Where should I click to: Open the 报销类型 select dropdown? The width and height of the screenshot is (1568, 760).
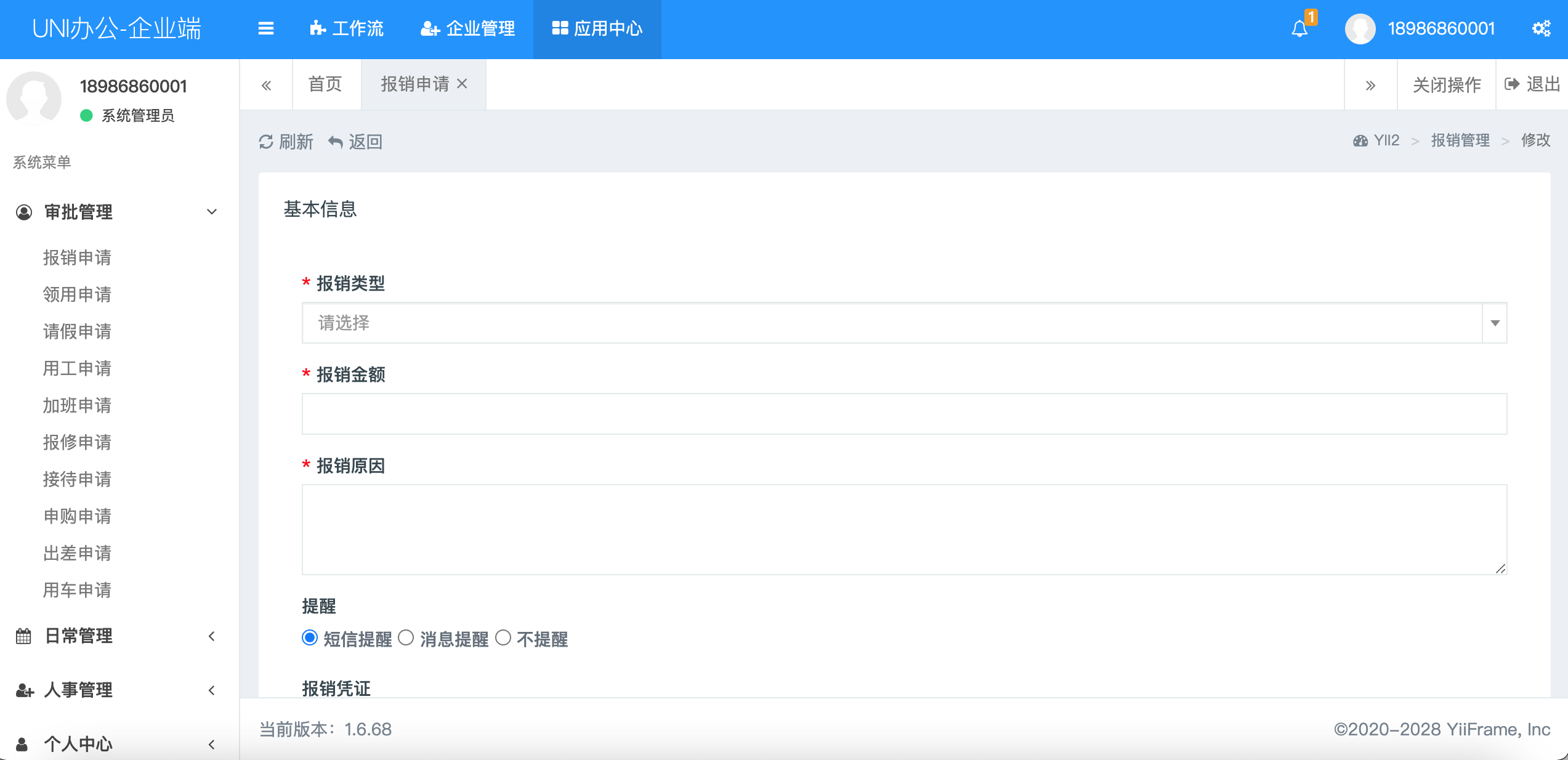(x=904, y=323)
